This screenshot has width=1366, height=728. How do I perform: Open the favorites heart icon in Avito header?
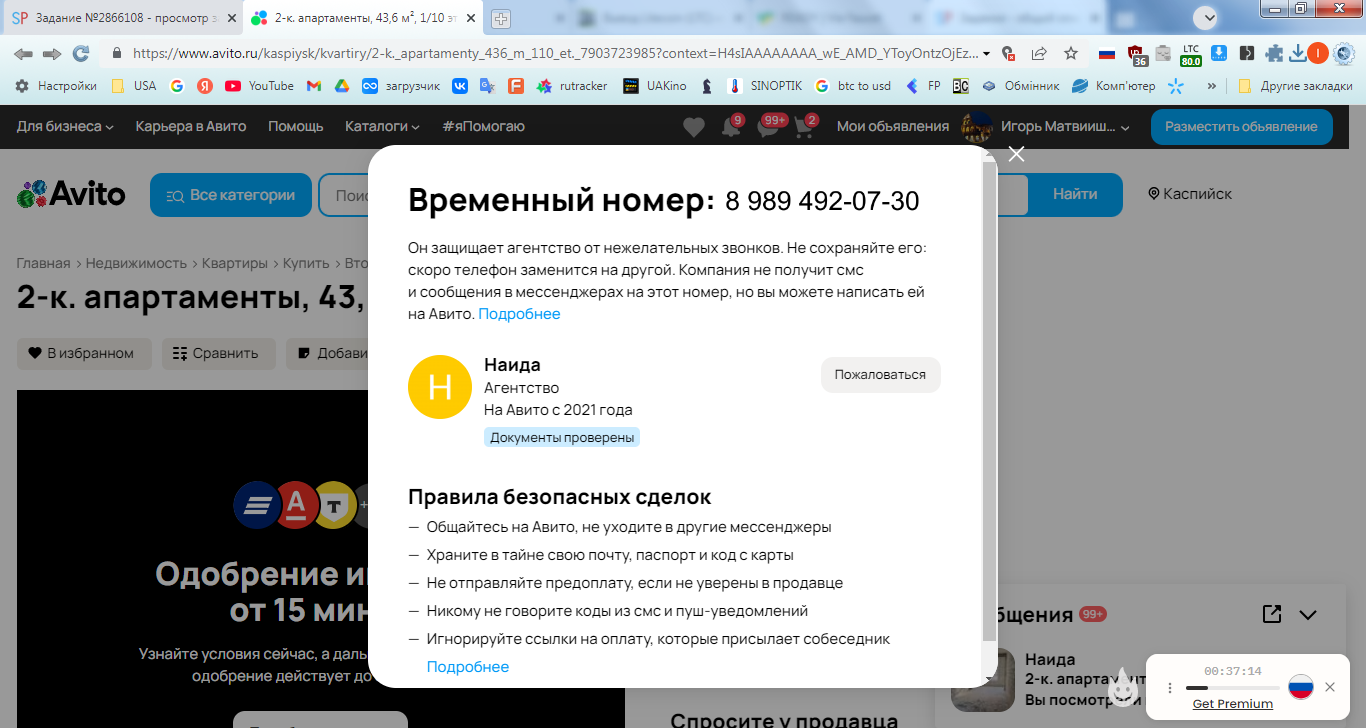(693, 127)
